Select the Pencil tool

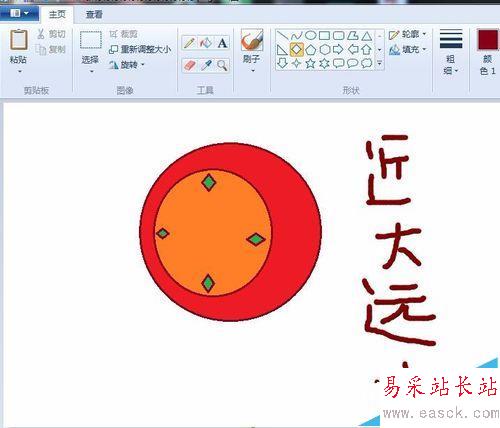click(x=189, y=43)
